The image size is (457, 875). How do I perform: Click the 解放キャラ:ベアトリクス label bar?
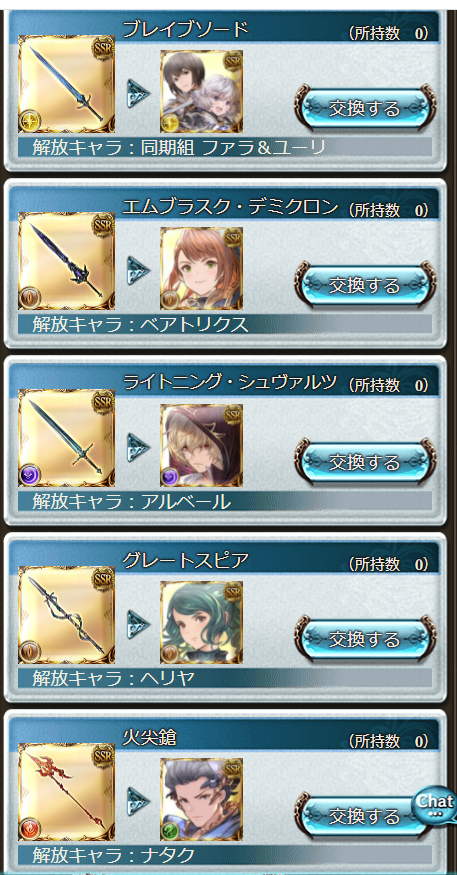[225, 324]
